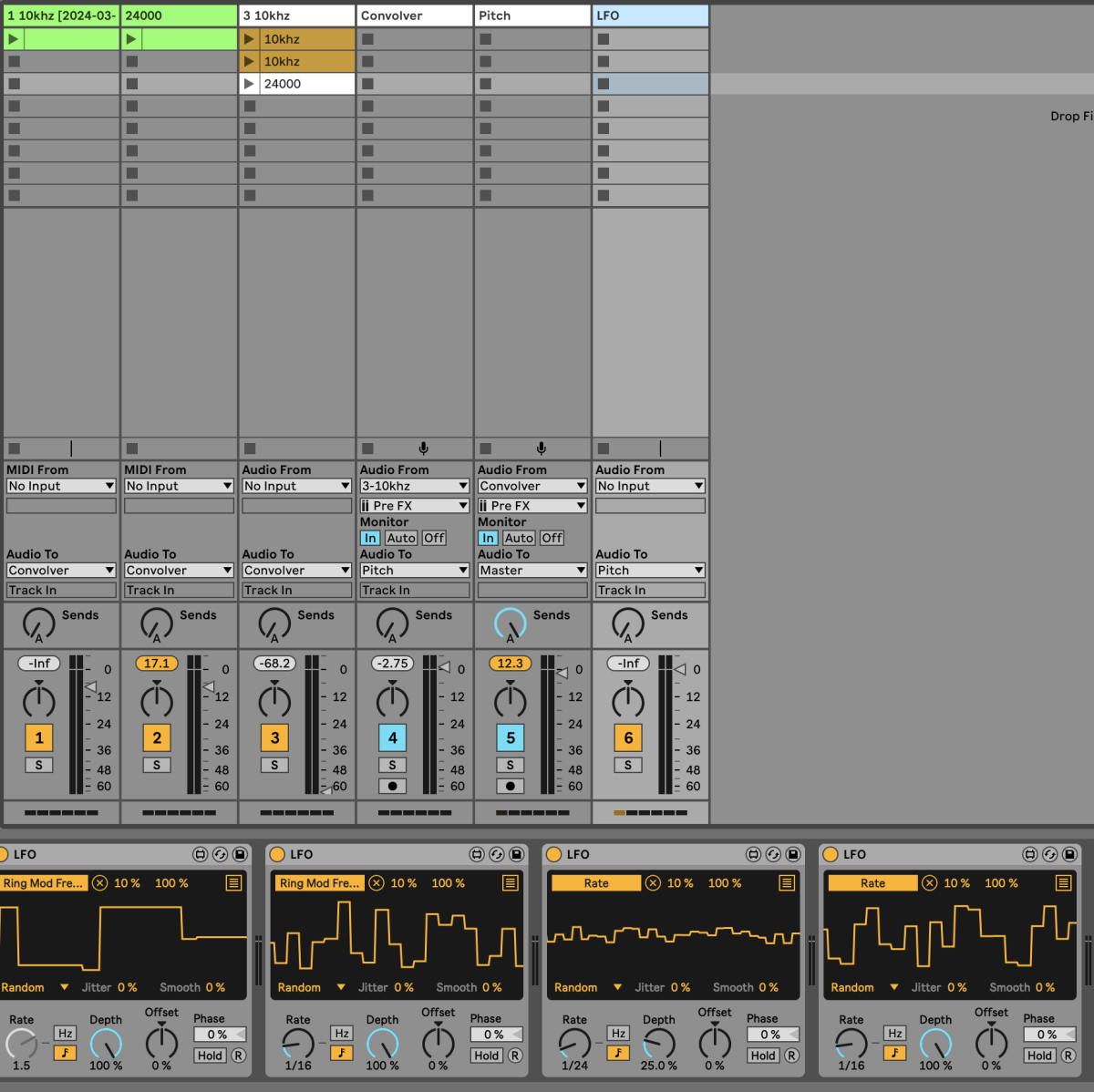Turn off the LFO device with rate 1/24
1094x1092 pixels.
click(553, 854)
